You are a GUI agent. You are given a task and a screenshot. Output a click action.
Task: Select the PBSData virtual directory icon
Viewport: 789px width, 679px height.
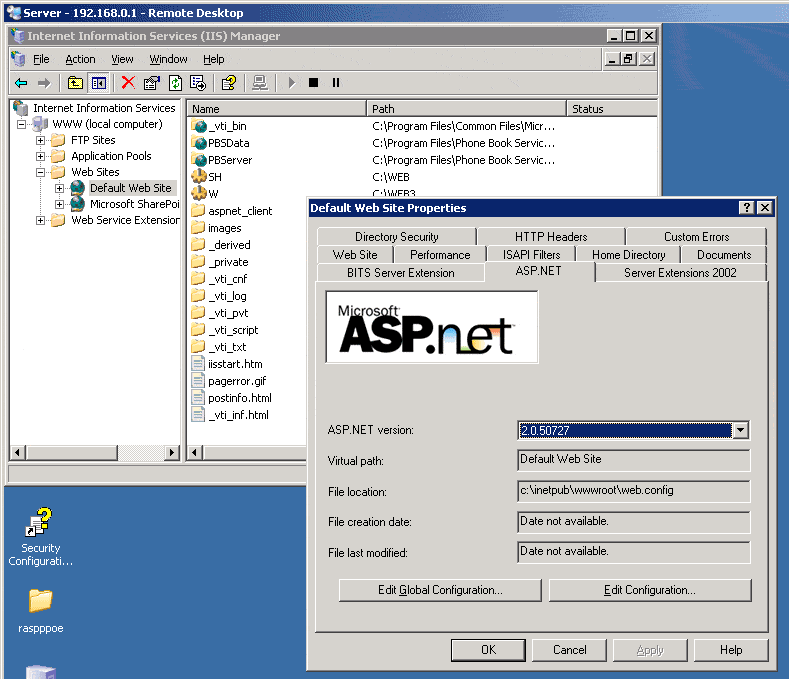199,143
